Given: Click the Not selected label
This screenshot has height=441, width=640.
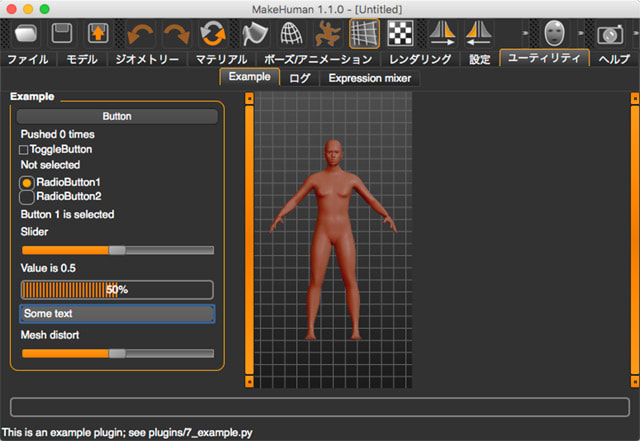Looking at the screenshot, I should tap(50, 165).
